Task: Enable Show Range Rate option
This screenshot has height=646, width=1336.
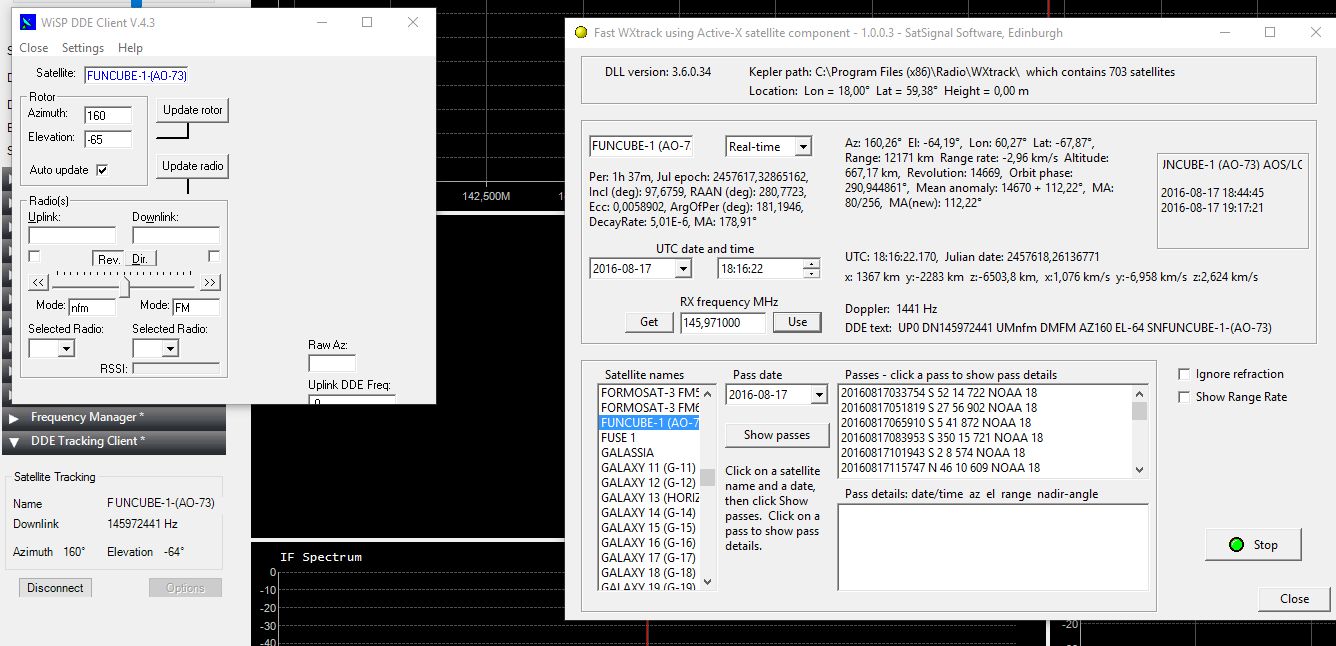Action: pos(1185,397)
